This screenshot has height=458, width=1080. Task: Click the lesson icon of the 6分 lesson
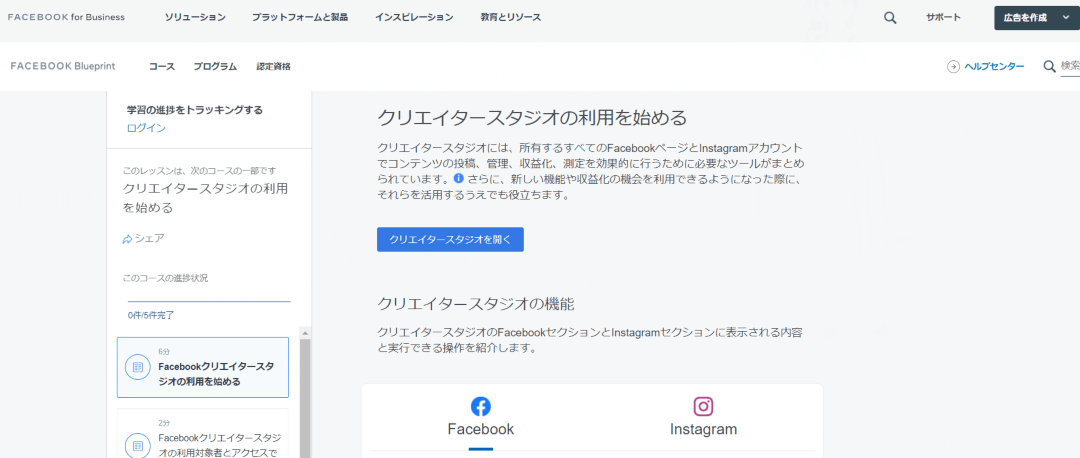click(x=138, y=367)
